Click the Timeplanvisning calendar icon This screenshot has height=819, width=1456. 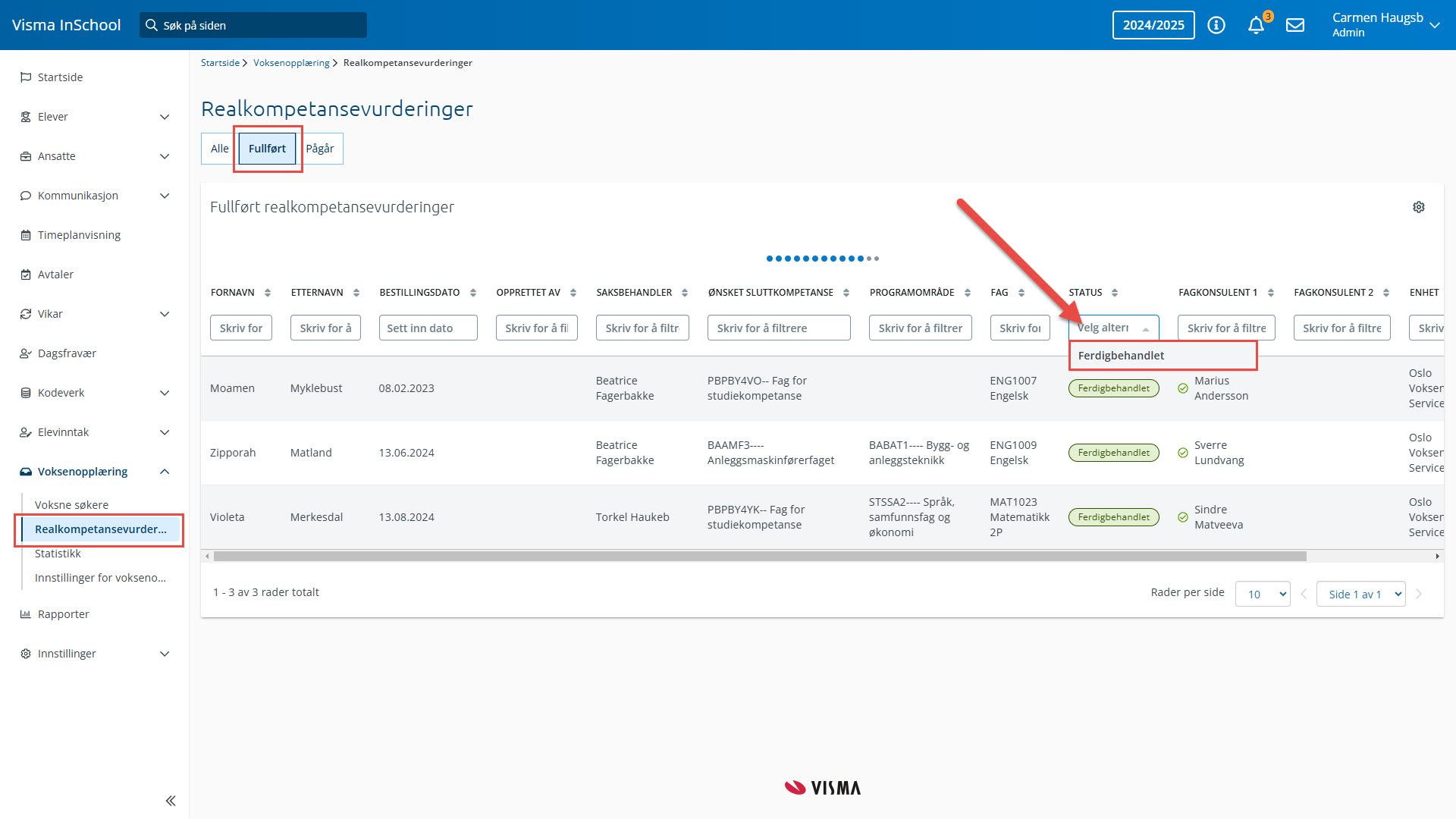pos(26,235)
